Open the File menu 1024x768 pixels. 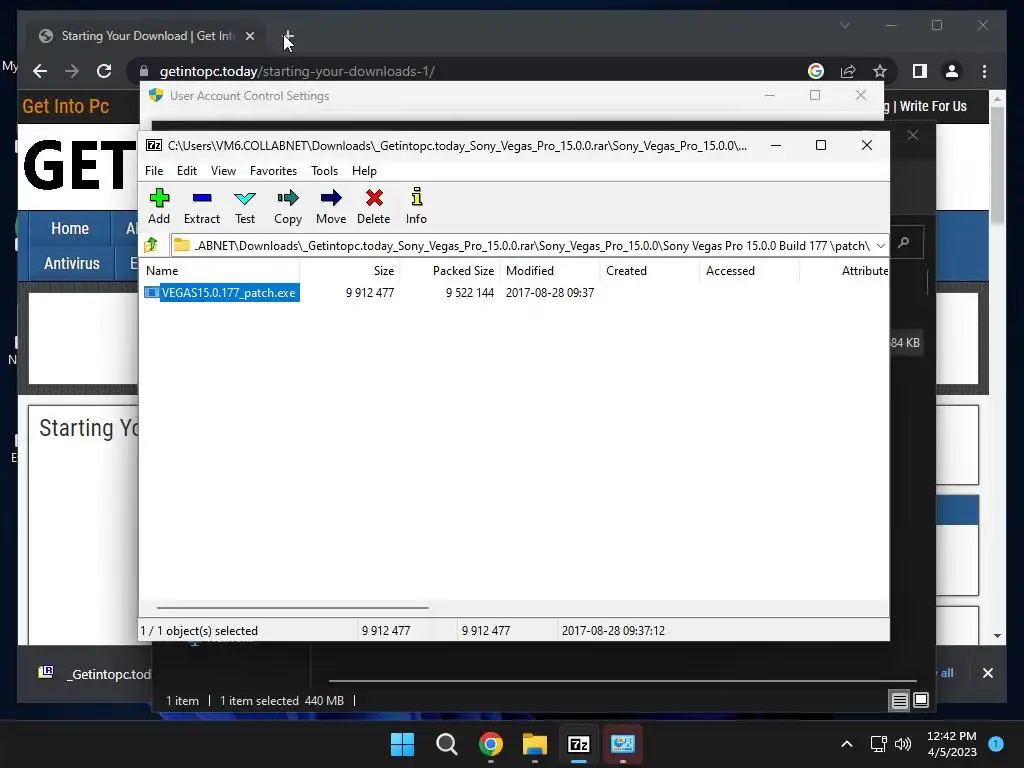[x=154, y=170]
